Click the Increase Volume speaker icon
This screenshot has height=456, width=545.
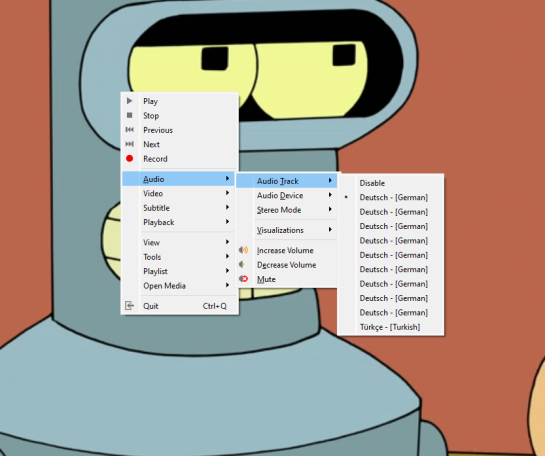[x=244, y=250]
